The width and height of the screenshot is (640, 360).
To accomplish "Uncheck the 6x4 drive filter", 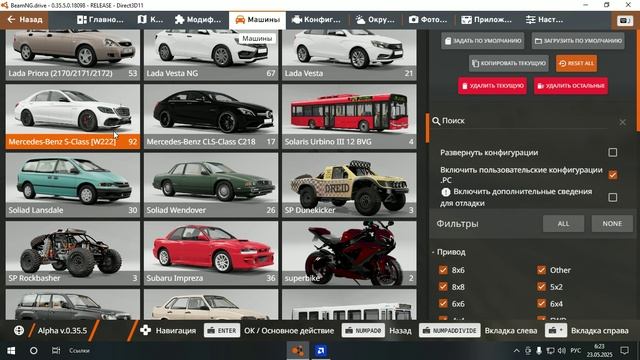I will coord(541,303).
